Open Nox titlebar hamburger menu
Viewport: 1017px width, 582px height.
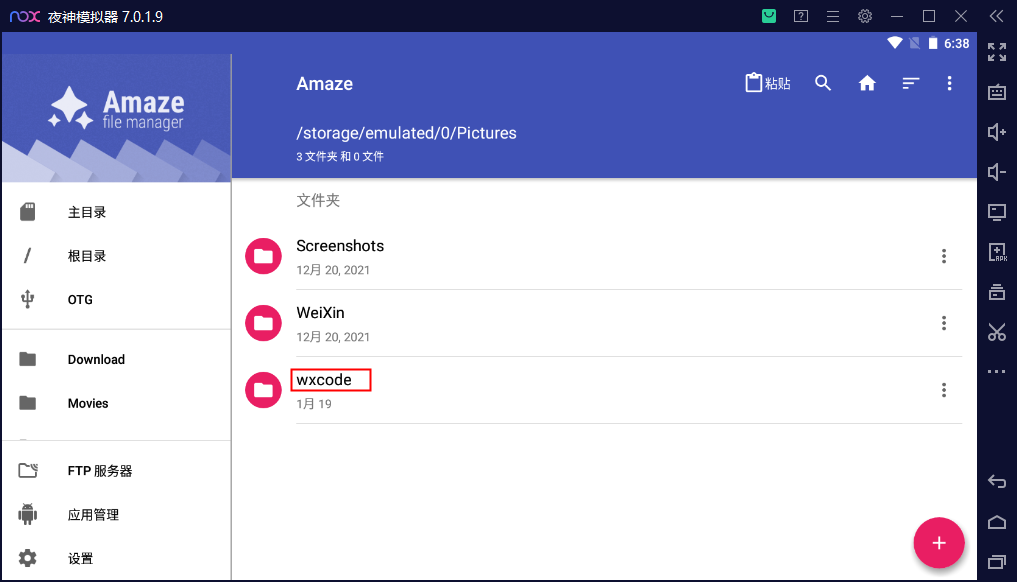click(x=833, y=16)
